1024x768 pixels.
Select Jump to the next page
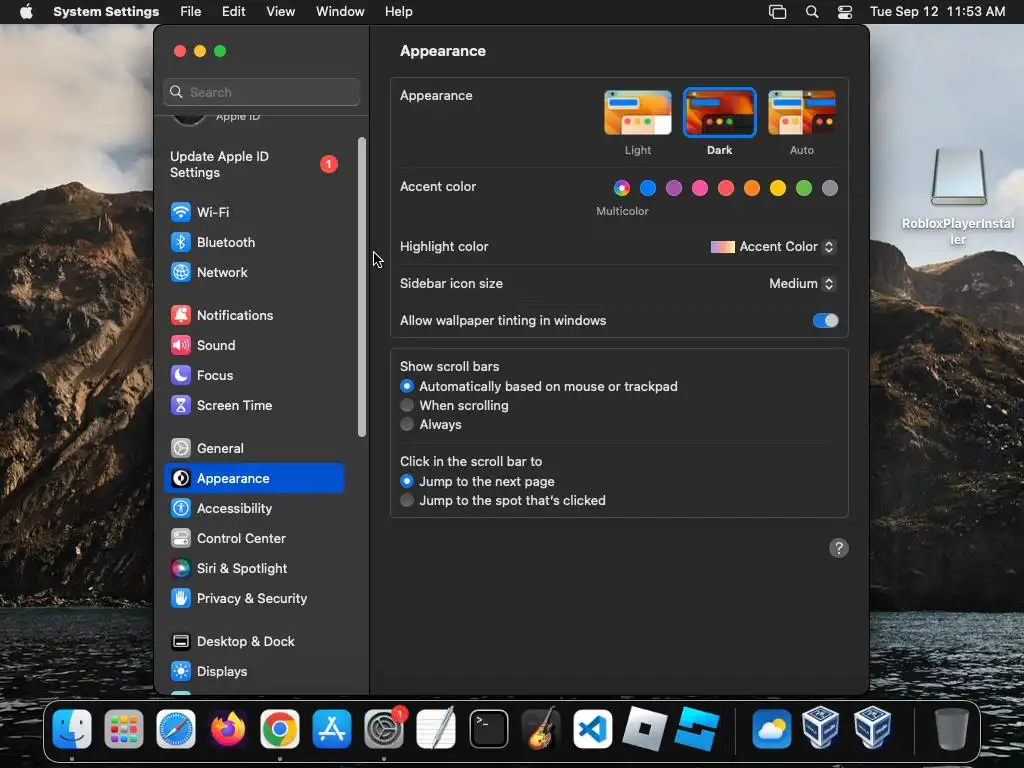[x=407, y=481]
